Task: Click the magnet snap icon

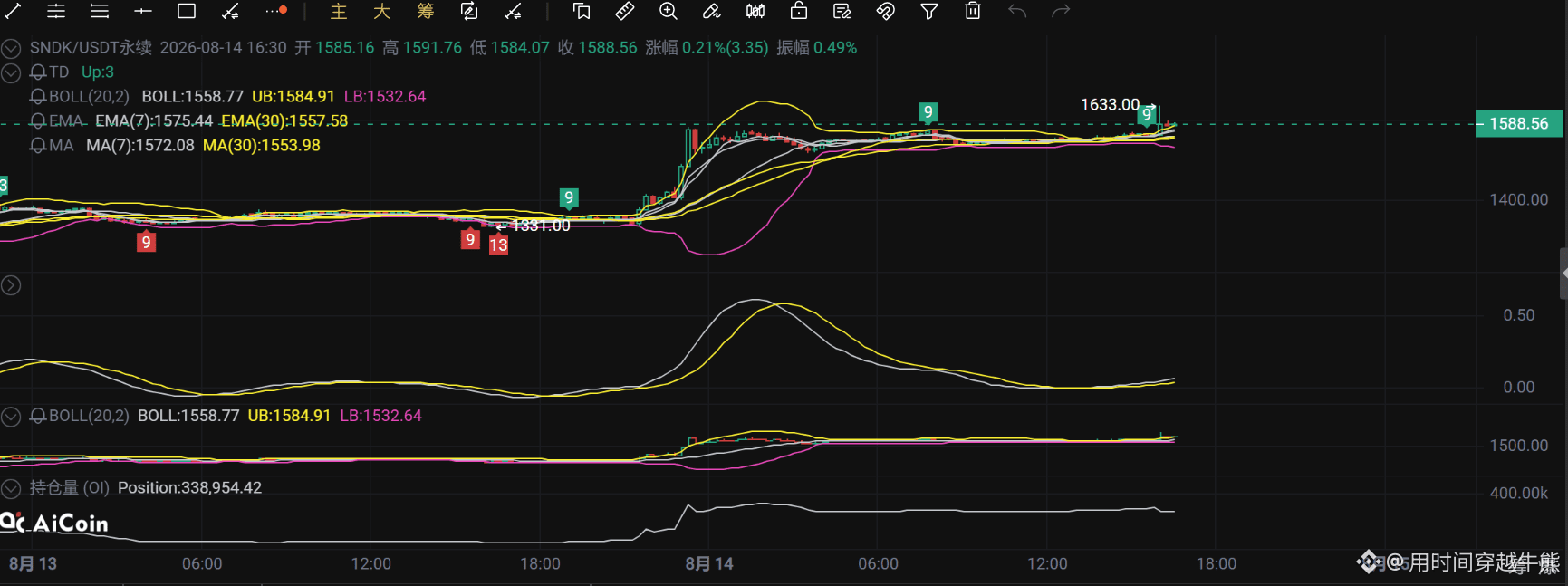Action: (x=886, y=11)
